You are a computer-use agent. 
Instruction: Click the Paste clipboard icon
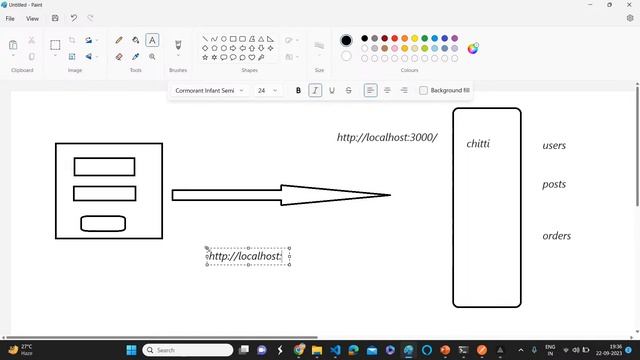[13, 44]
